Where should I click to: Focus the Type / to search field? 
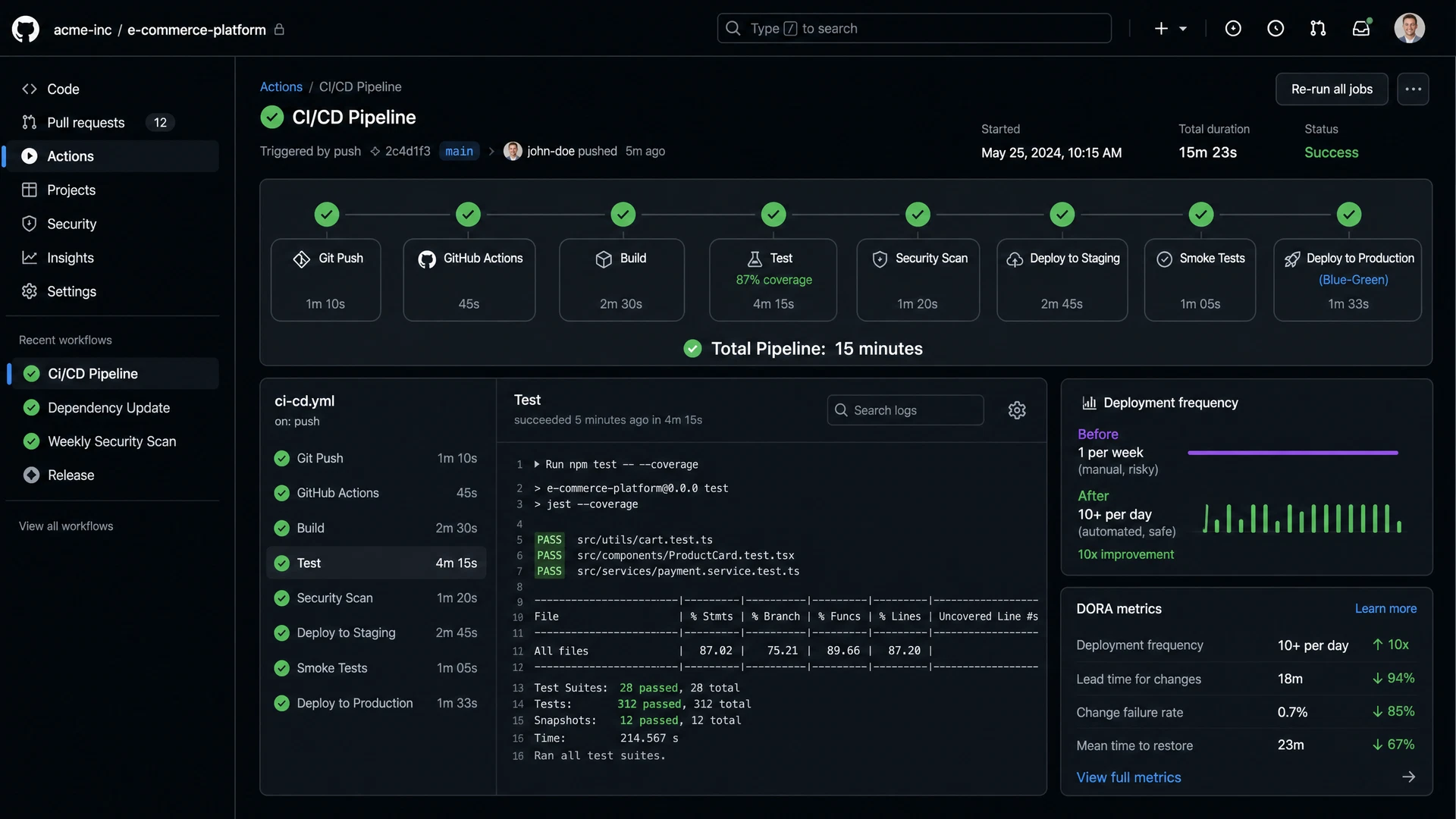pos(914,28)
